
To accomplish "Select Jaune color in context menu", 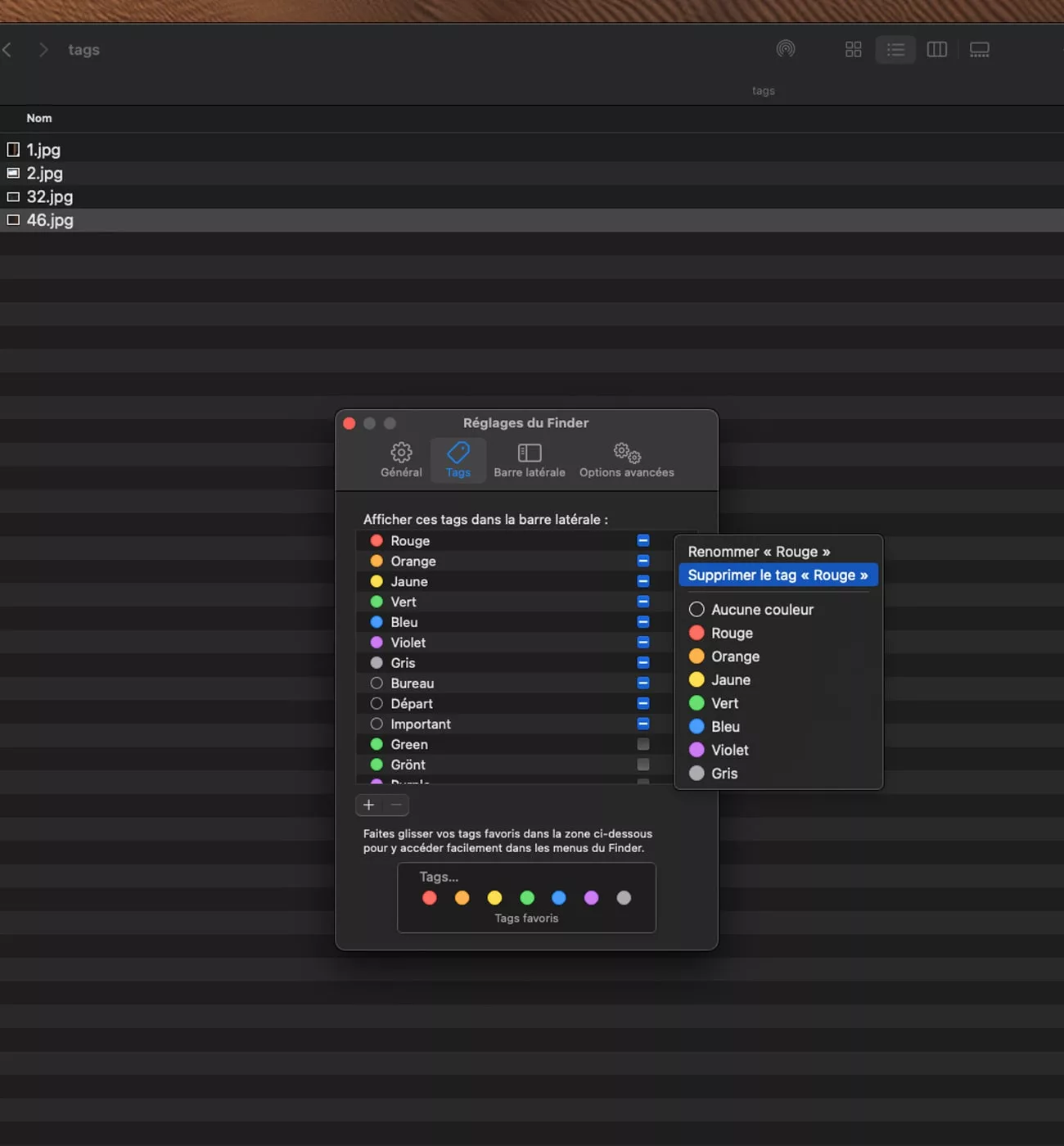I will (778, 680).
